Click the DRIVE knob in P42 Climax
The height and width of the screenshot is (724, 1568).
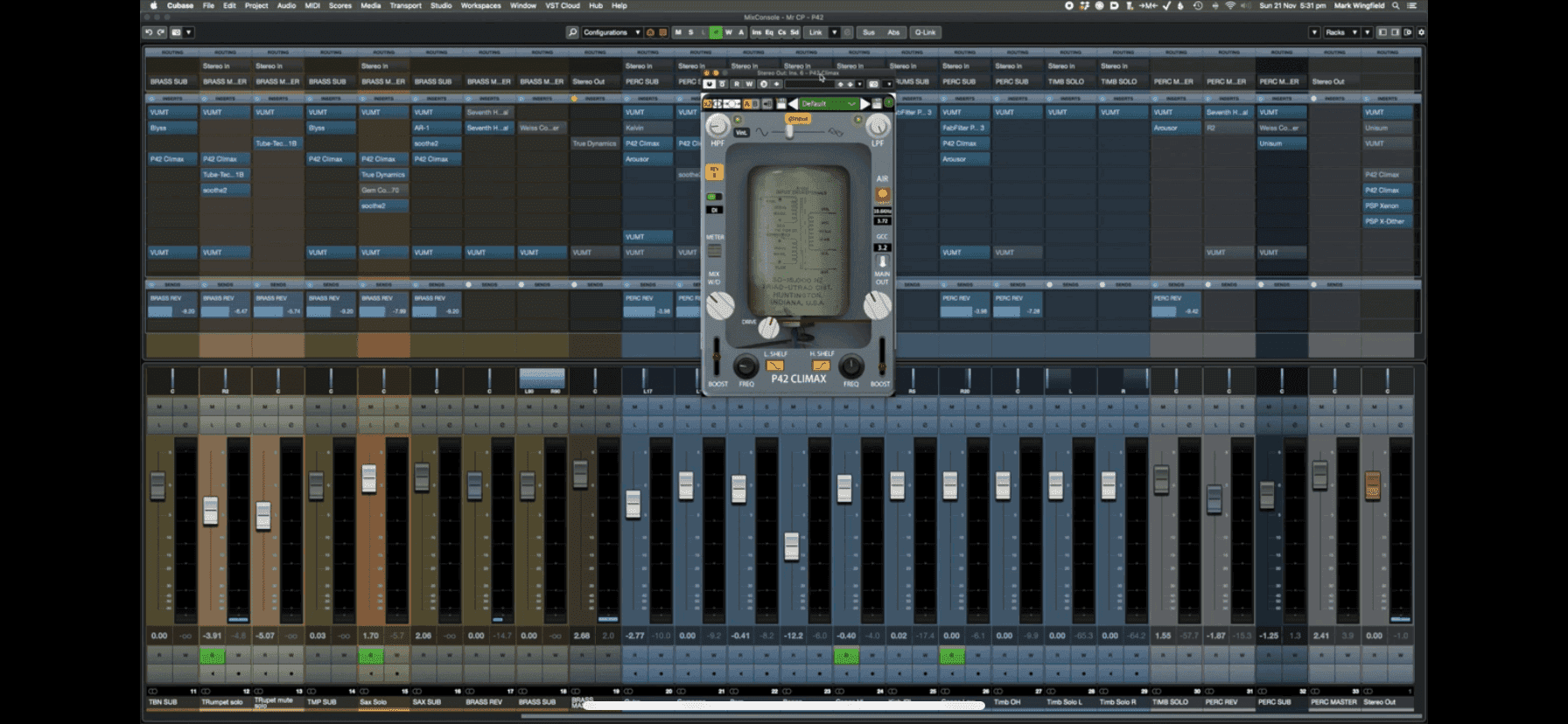pyautogui.click(x=768, y=328)
